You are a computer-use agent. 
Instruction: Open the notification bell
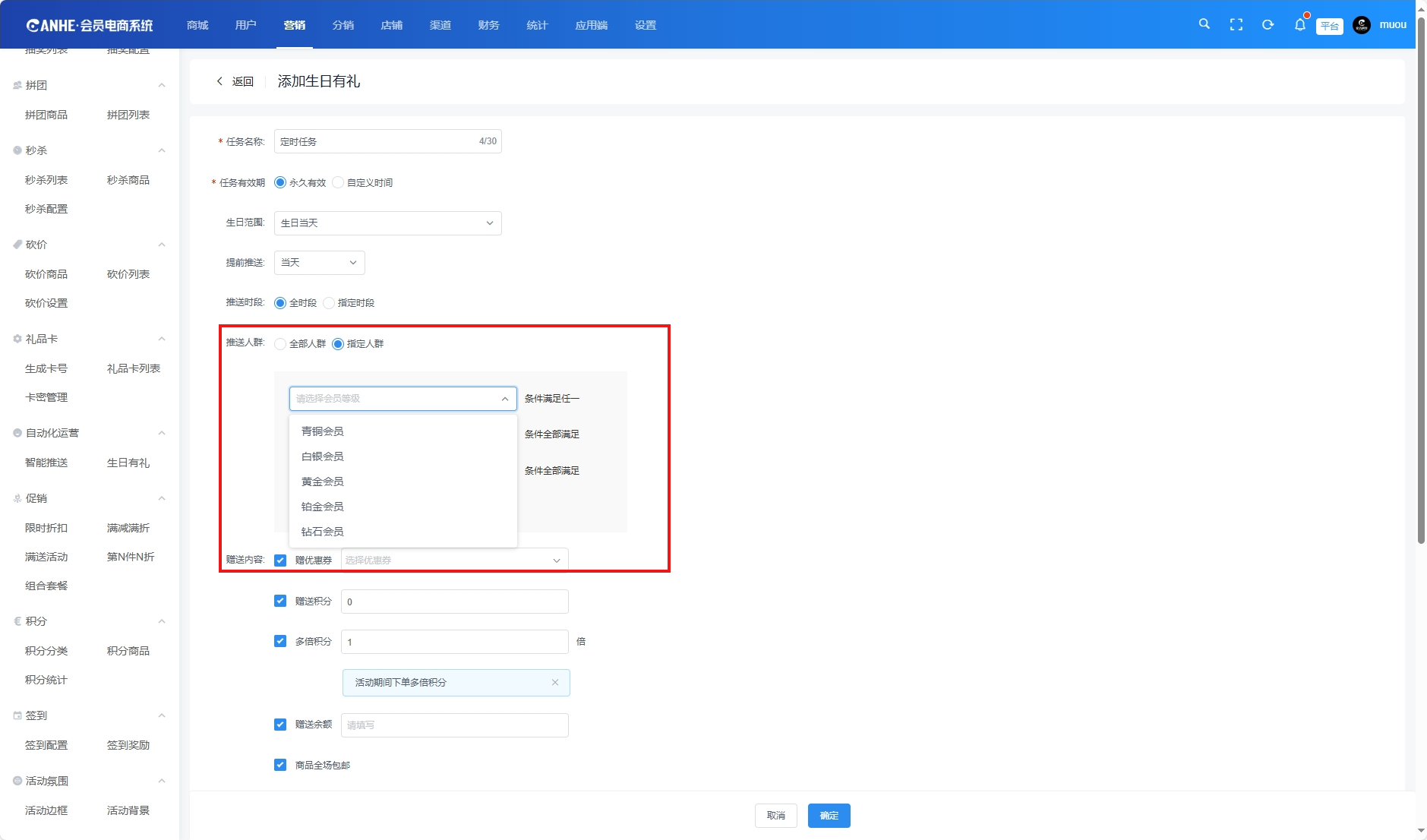pos(1299,25)
